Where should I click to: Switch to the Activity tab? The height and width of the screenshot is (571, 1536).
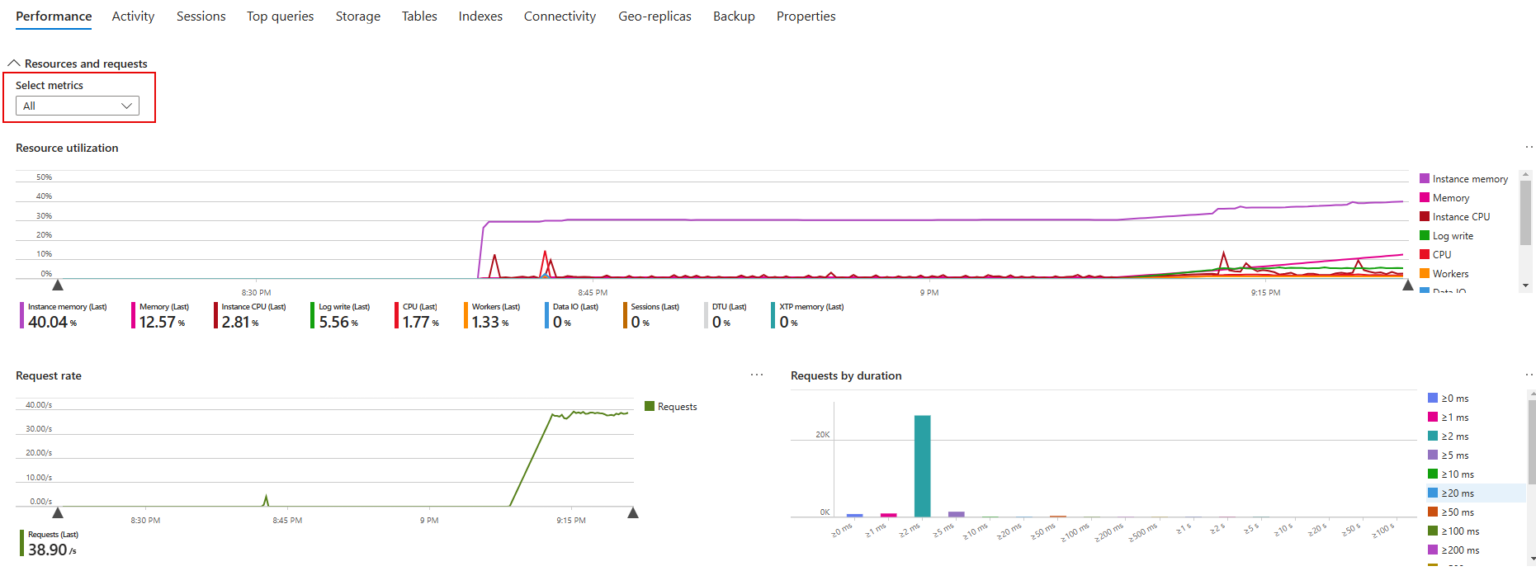133,16
